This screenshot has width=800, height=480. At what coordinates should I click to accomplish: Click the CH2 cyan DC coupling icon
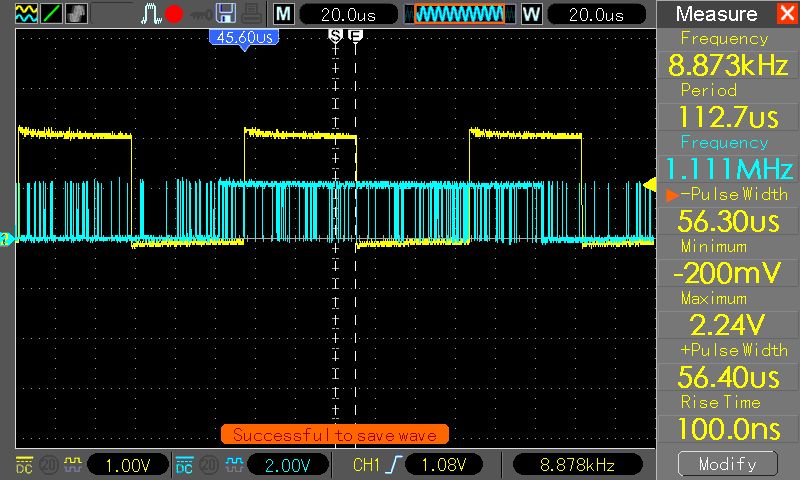[184, 464]
